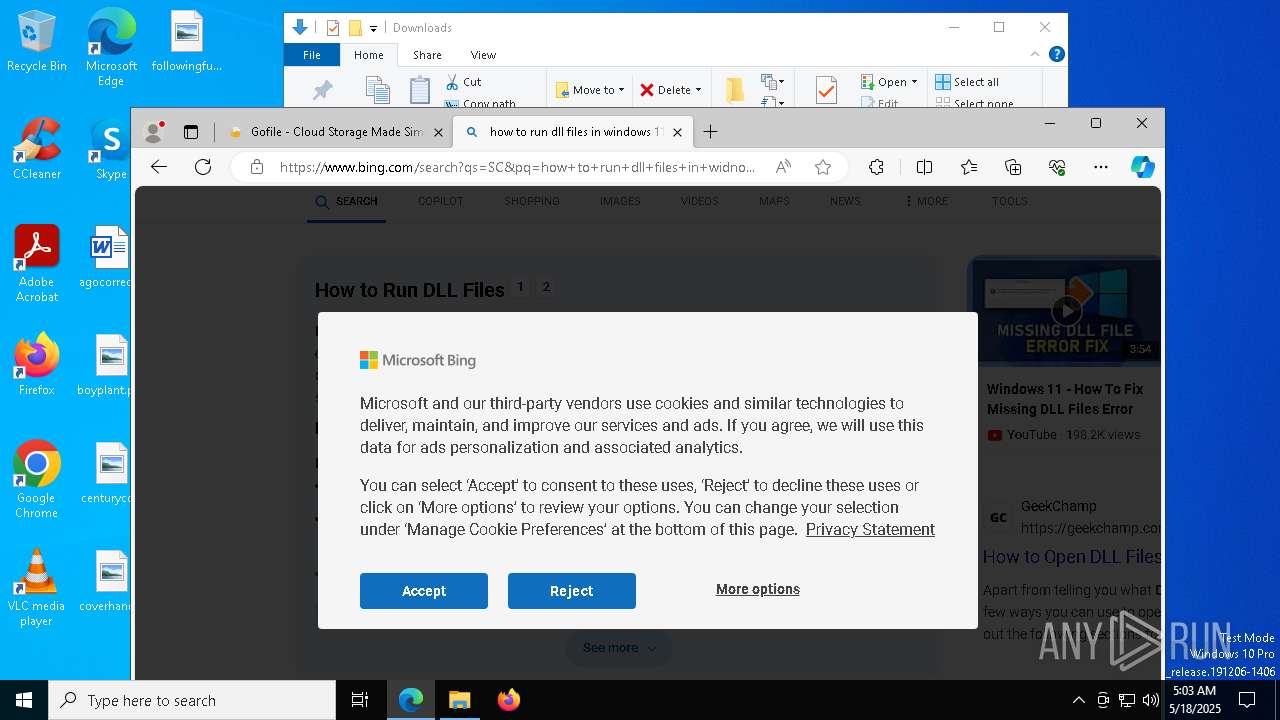The image size is (1280, 720).
Task: Go back in Edge browser
Action: 159,167
